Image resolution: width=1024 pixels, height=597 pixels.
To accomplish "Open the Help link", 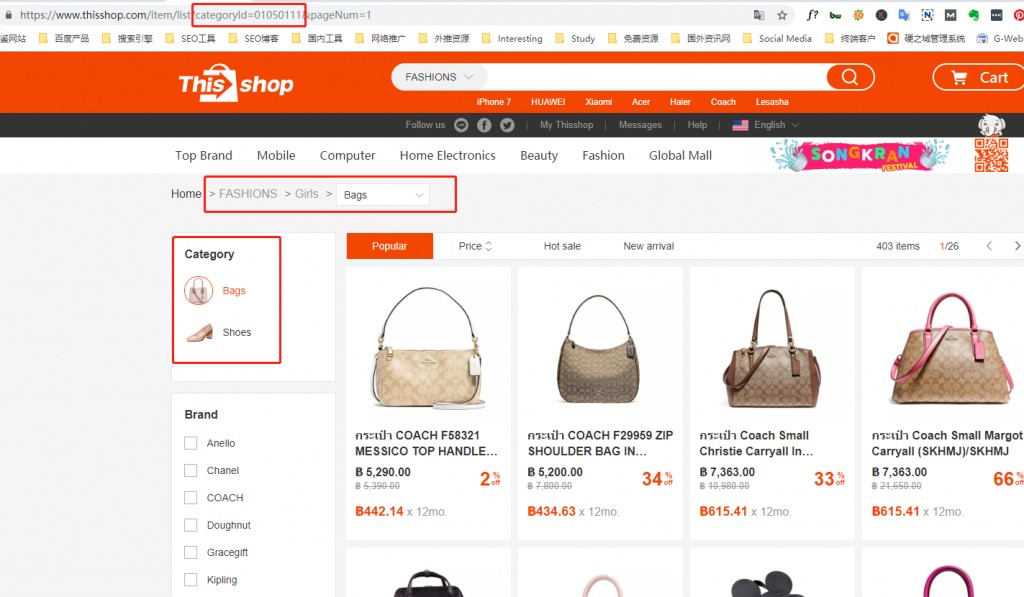I will pos(697,125).
